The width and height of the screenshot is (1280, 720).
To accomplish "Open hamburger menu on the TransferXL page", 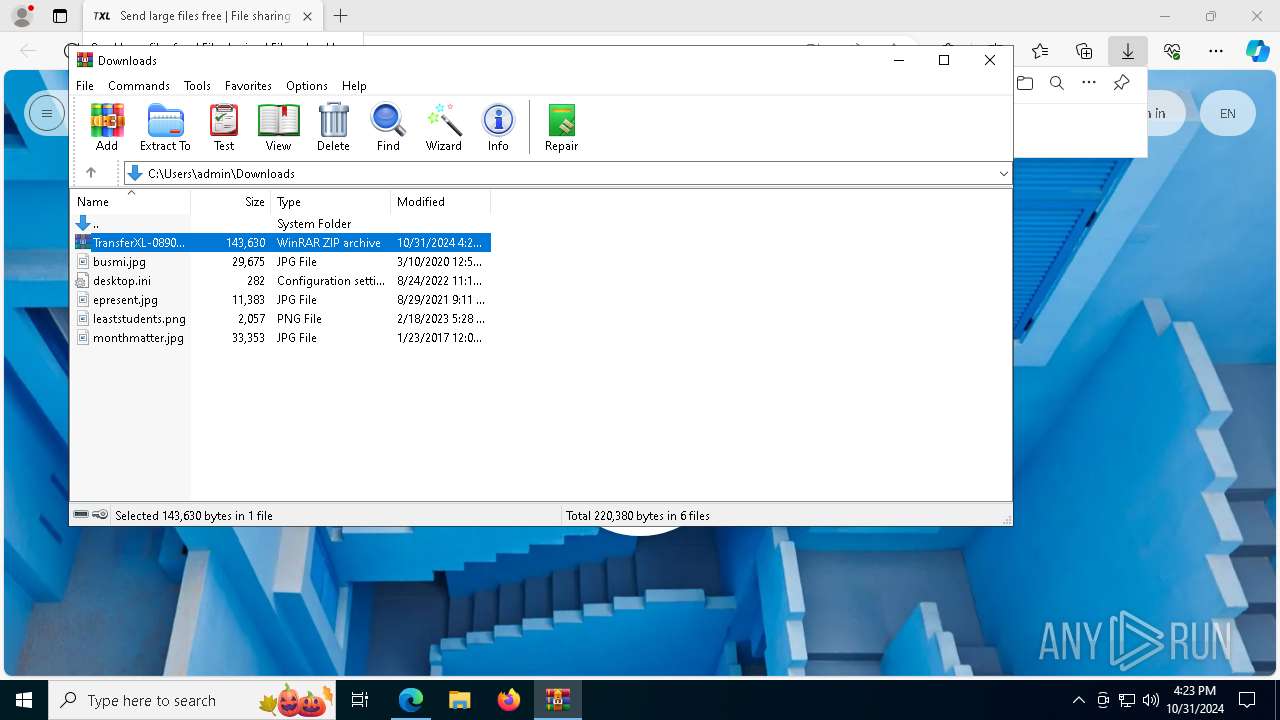I will click(x=46, y=113).
